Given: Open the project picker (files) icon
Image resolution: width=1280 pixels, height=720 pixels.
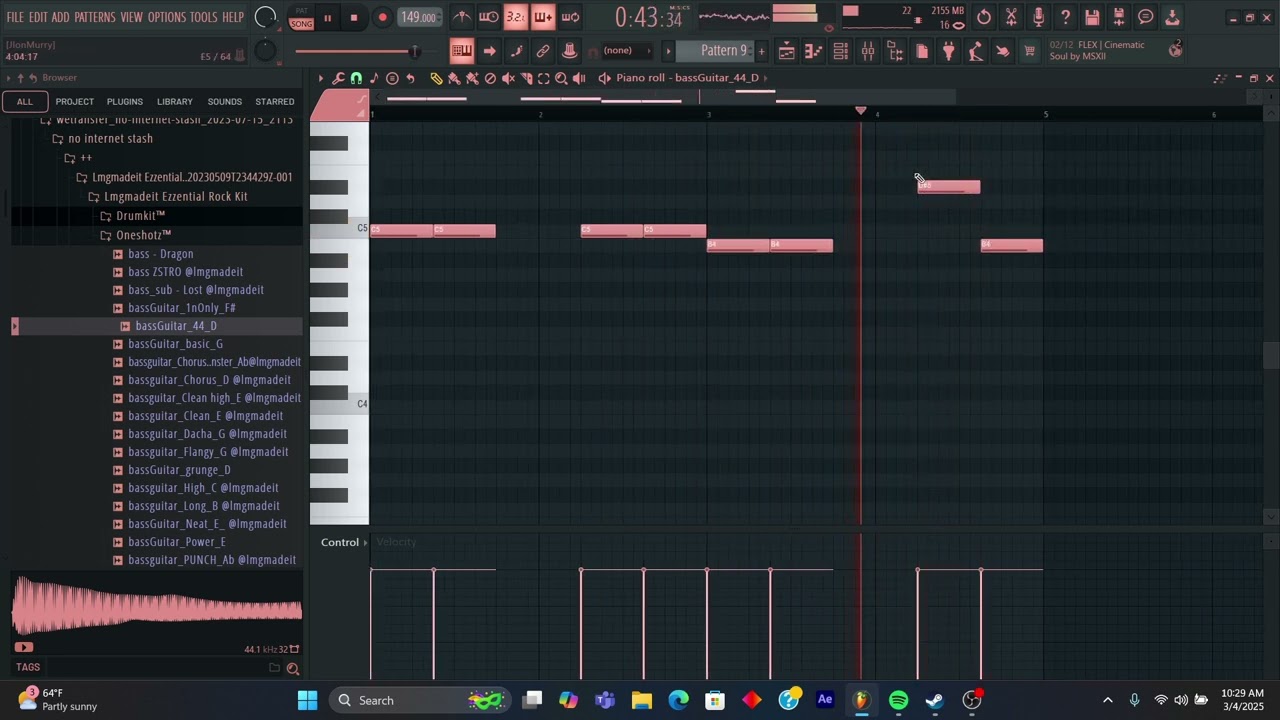Looking at the screenshot, I should point(922,51).
